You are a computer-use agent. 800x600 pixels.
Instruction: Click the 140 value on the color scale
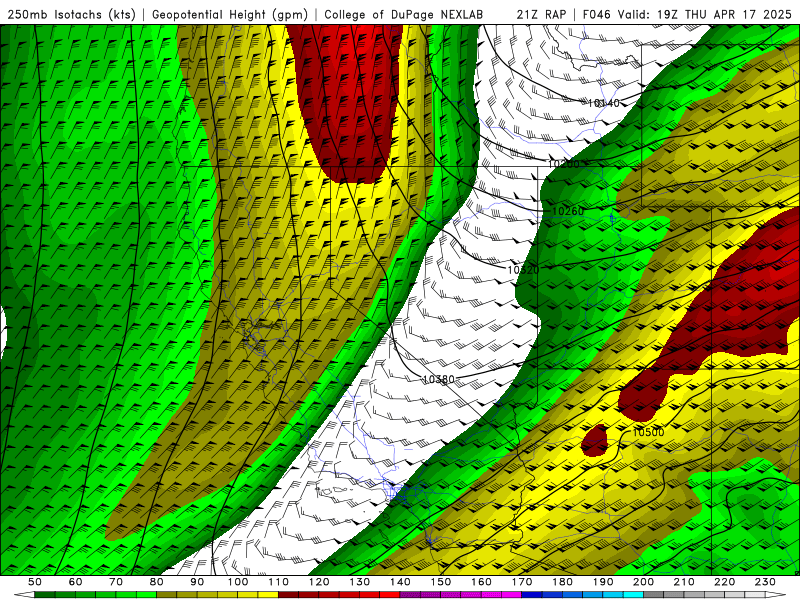[x=400, y=582]
